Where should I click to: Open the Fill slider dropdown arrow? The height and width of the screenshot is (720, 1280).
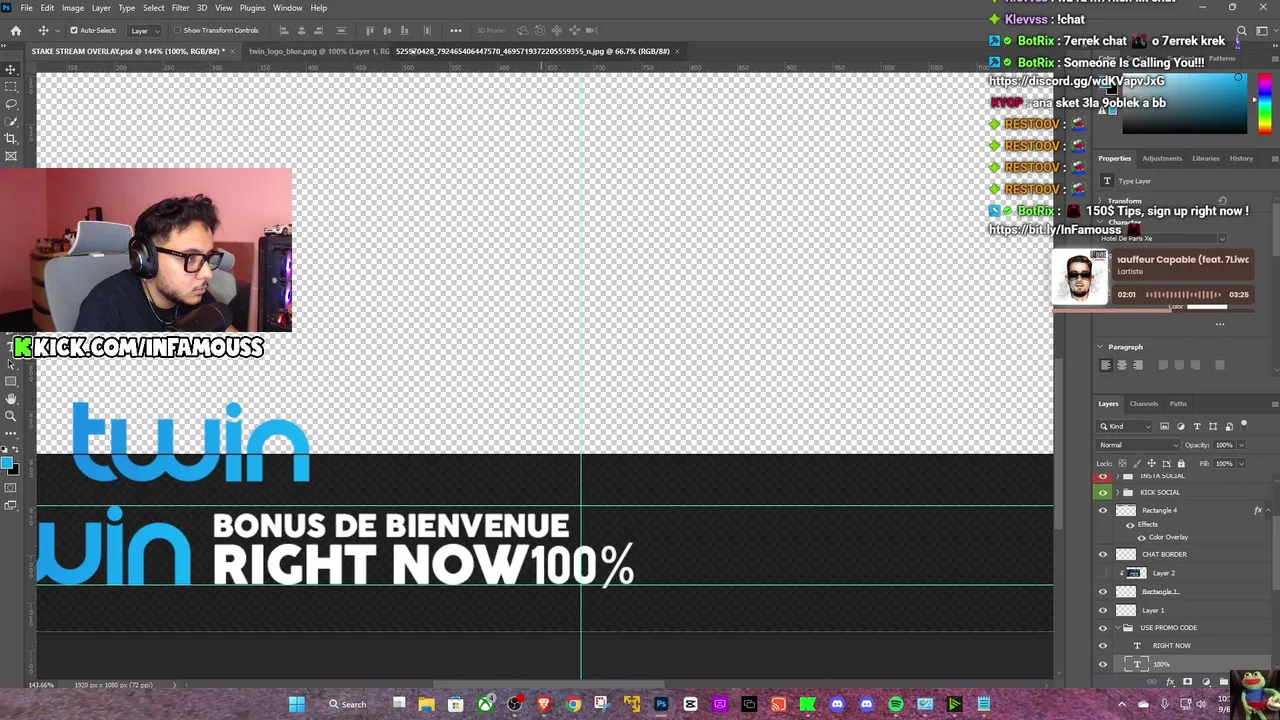[1241, 463]
